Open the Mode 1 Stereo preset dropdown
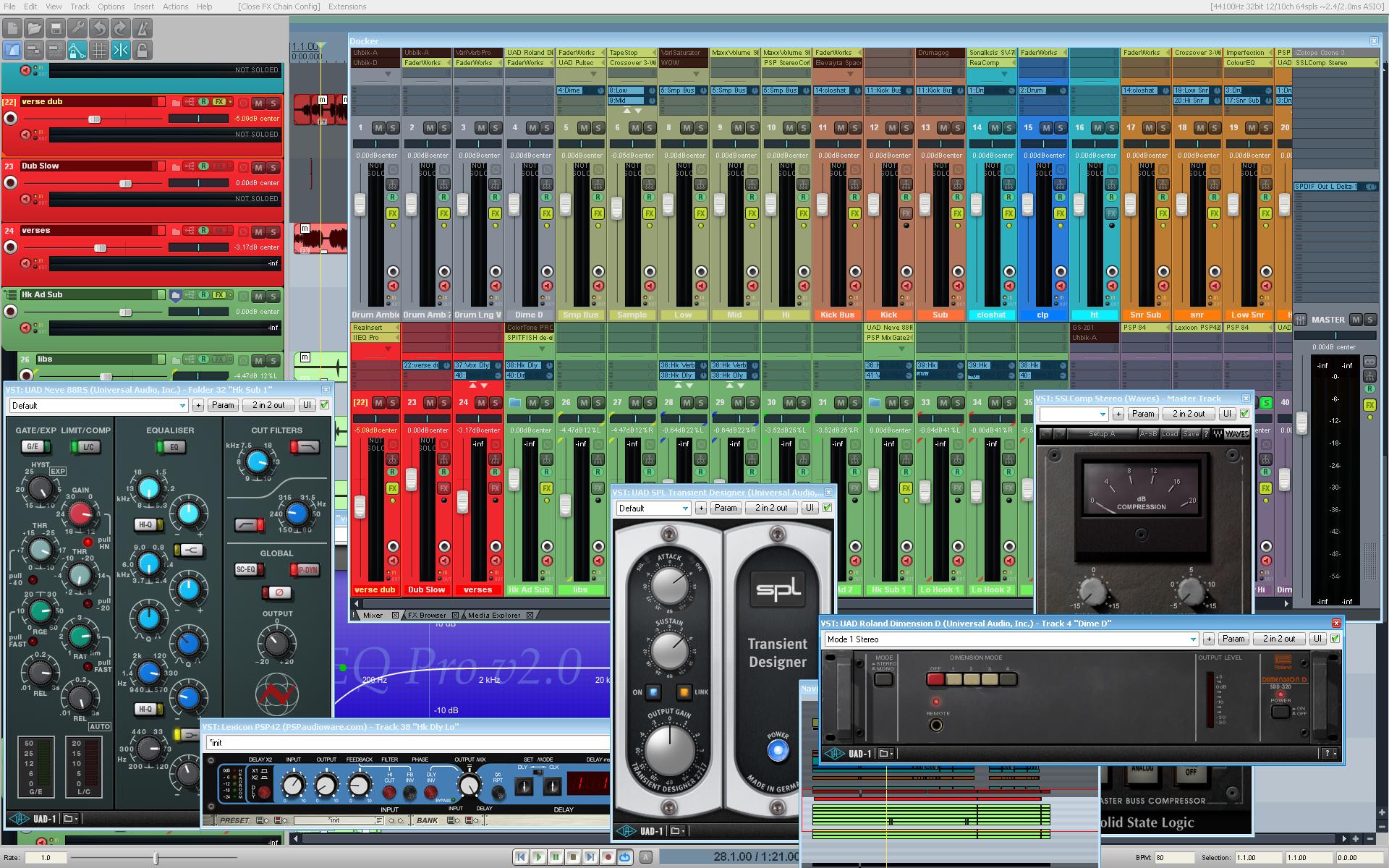The width and height of the screenshot is (1389, 868). pos(1011,639)
